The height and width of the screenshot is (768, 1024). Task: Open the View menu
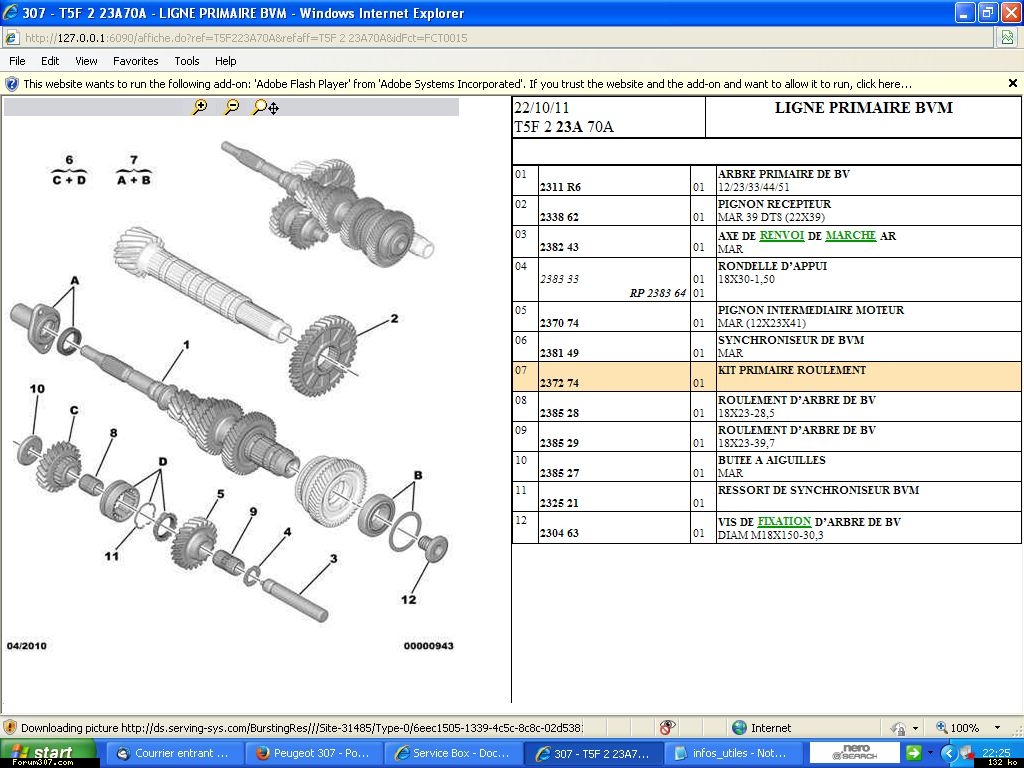point(86,61)
